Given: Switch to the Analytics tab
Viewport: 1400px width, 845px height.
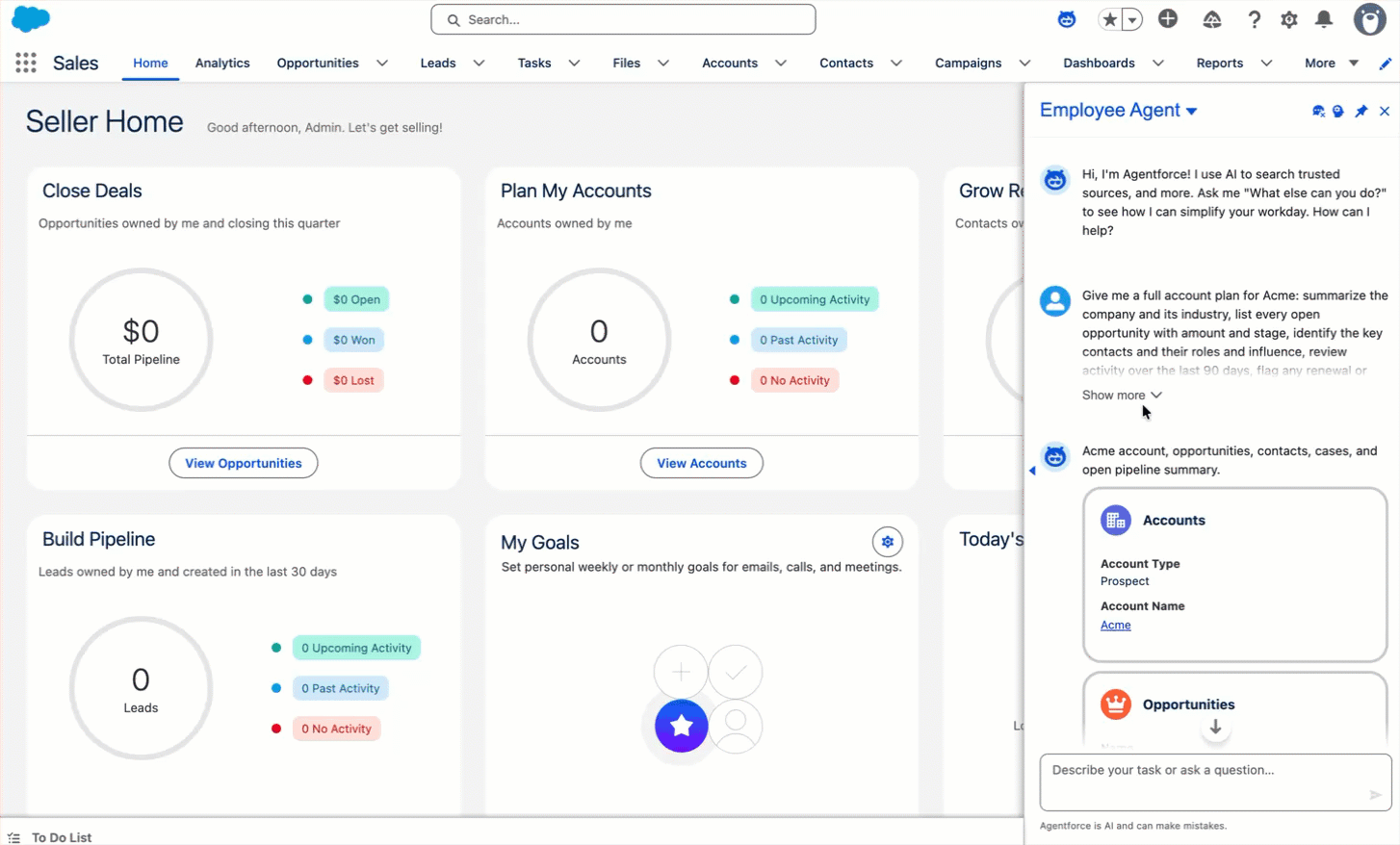Looking at the screenshot, I should [222, 64].
